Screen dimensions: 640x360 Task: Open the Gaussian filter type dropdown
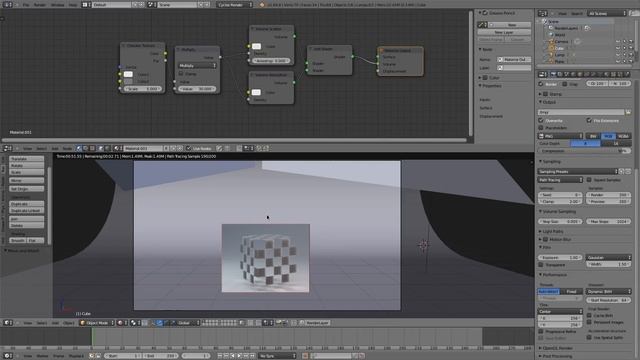coord(609,258)
